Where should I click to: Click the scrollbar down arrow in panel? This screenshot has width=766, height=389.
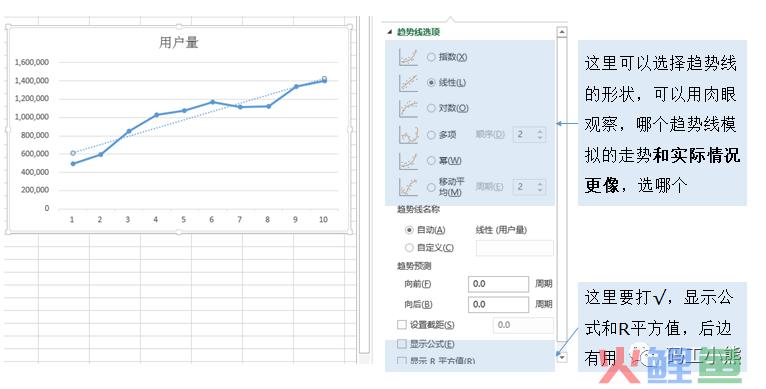coord(562,357)
